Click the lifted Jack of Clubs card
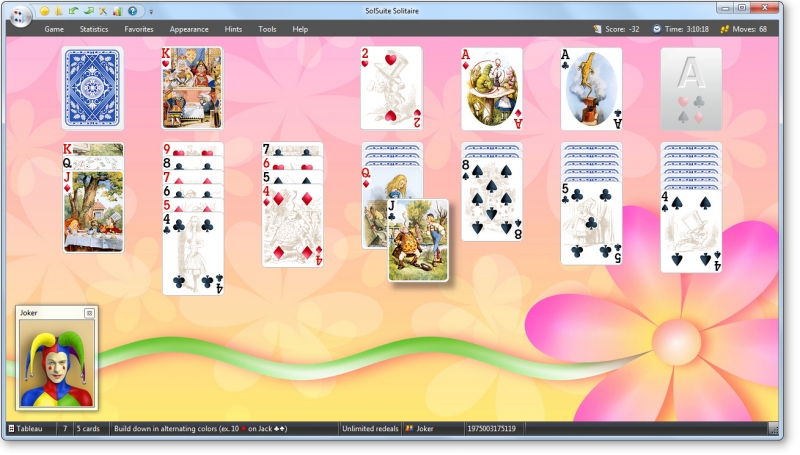800x455 pixels. point(418,240)
